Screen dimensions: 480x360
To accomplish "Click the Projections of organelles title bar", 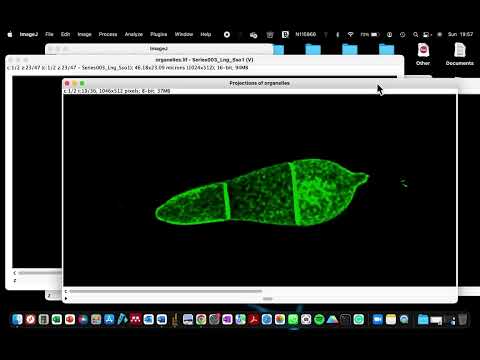I will coord(260,83).
